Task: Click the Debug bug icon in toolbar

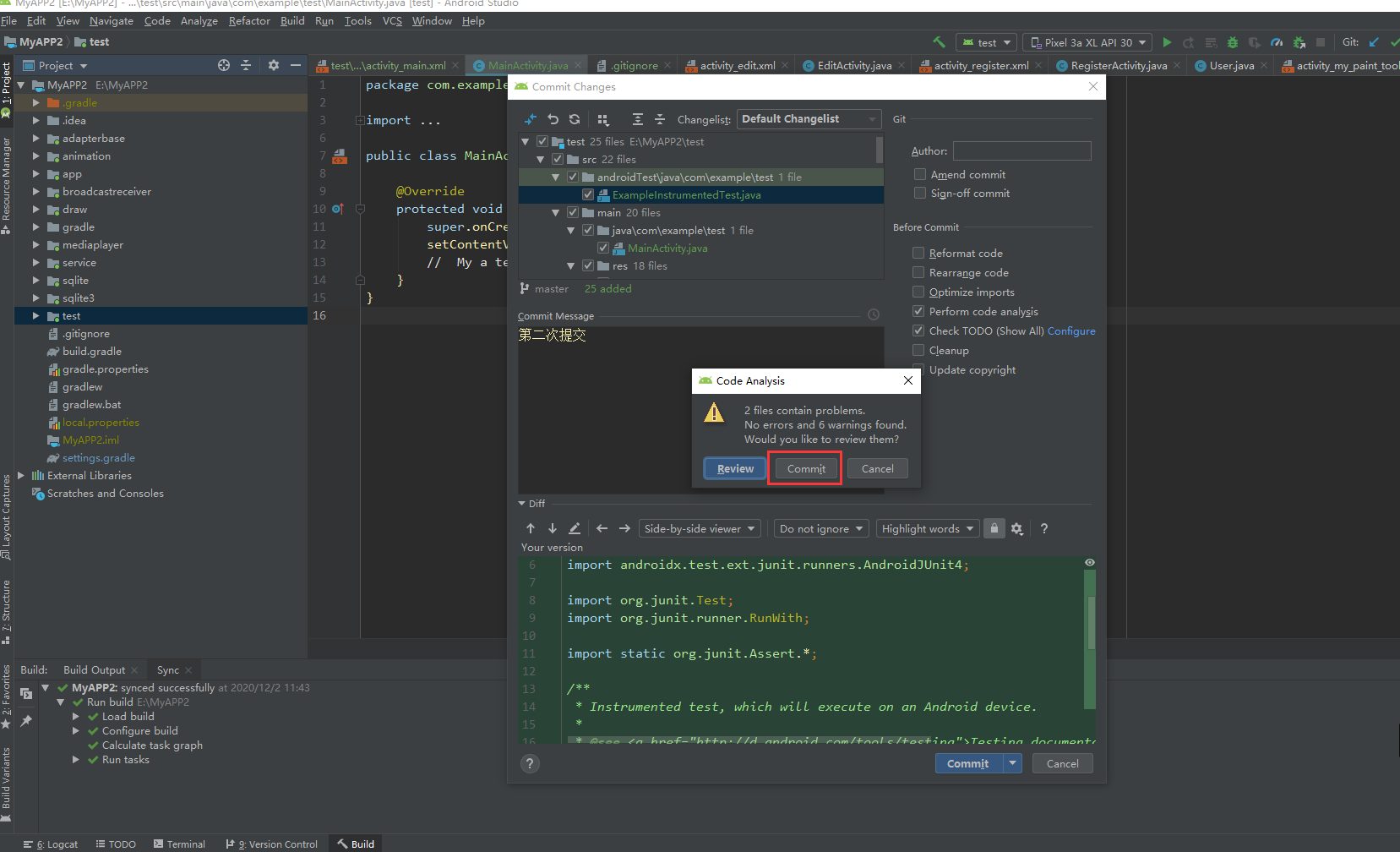Action: pos(1233,42)
